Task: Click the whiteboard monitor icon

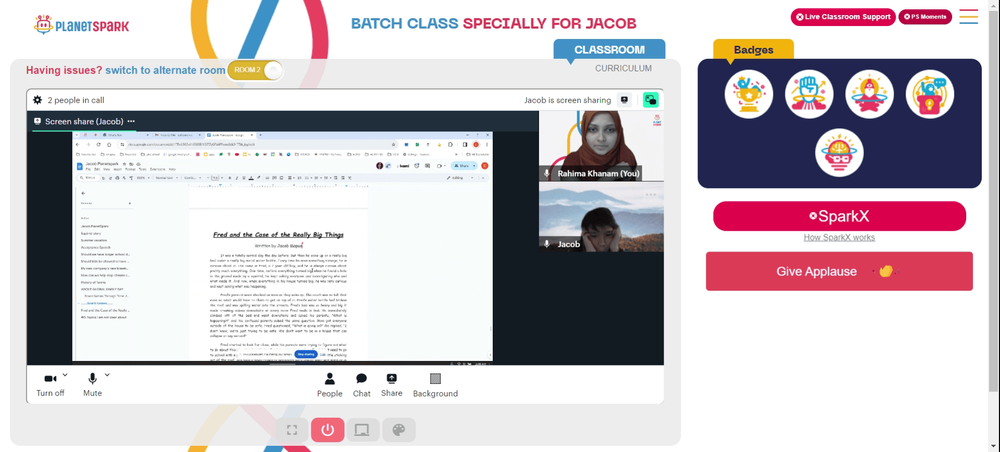Action: (x=362, y=430)
